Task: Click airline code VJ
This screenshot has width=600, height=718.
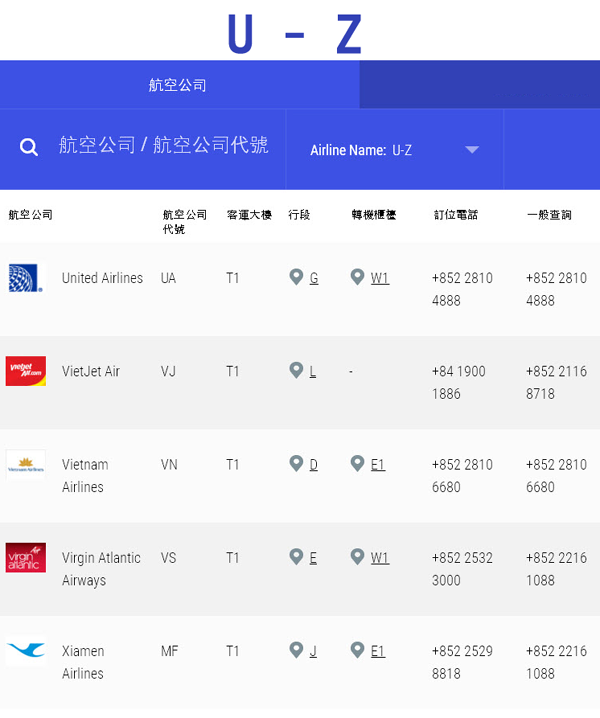Action: pos(168,371)
